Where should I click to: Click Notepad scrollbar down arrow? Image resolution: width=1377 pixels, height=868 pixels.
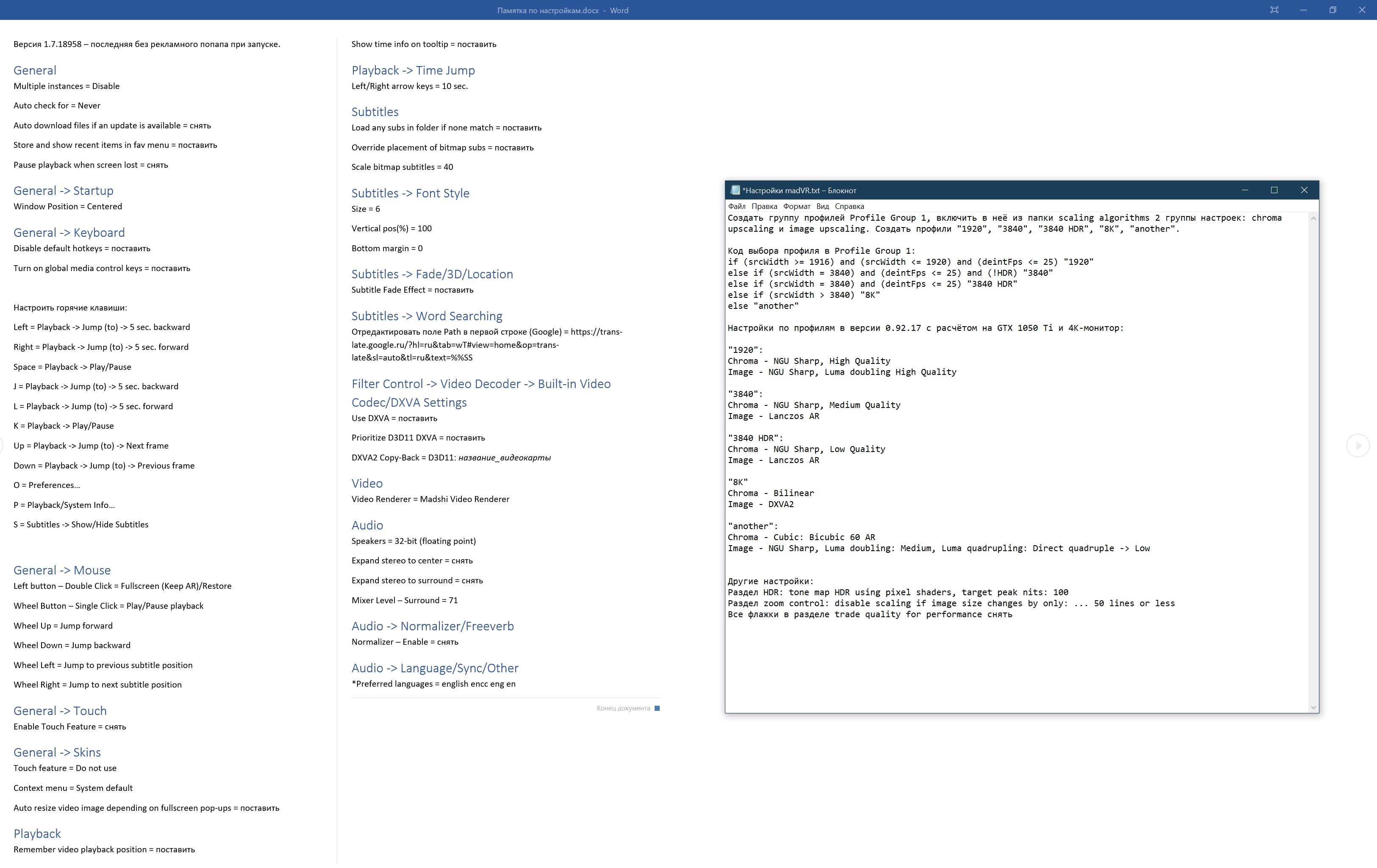point(1313,707)
